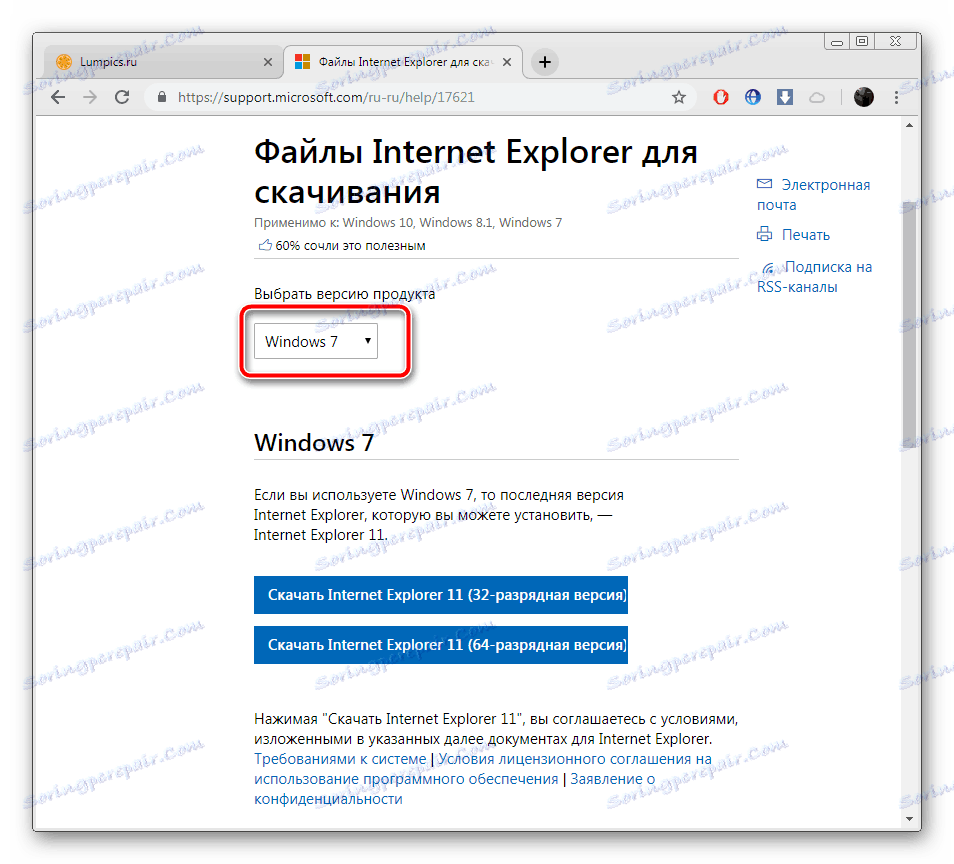Open Подписка на RSS-каналы link
This screenshot has height=864, width=954.
815,277
